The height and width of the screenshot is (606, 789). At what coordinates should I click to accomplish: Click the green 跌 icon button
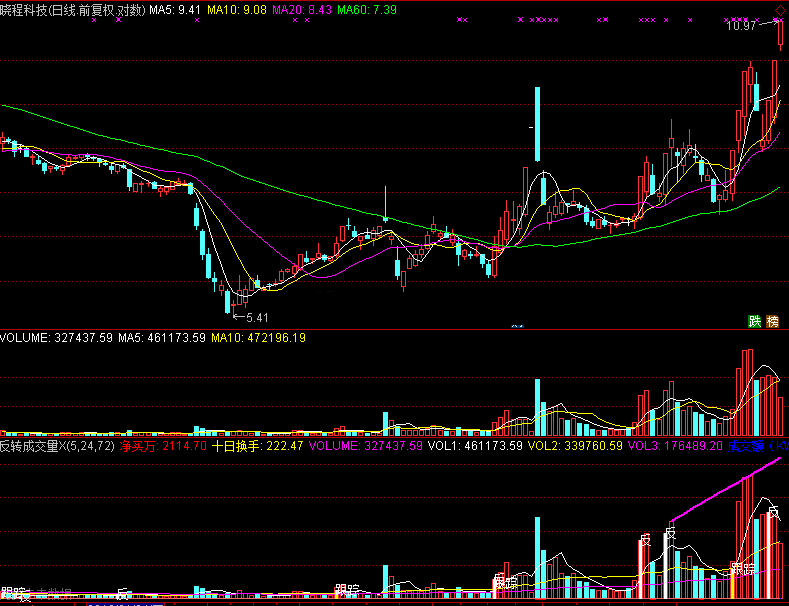754,321
